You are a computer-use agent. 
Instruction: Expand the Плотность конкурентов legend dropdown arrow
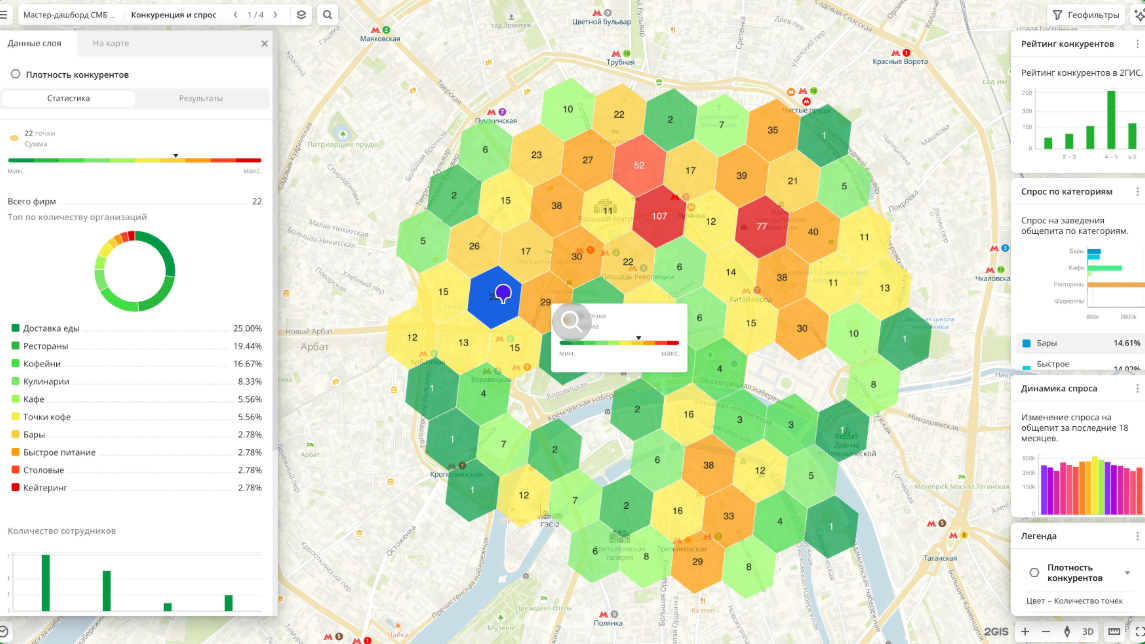pos(1128,573)
